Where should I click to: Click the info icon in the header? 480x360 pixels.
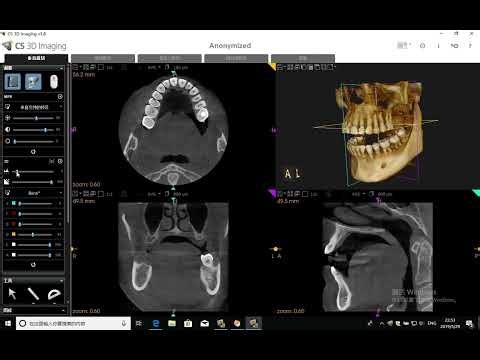(x=438, y=46)
